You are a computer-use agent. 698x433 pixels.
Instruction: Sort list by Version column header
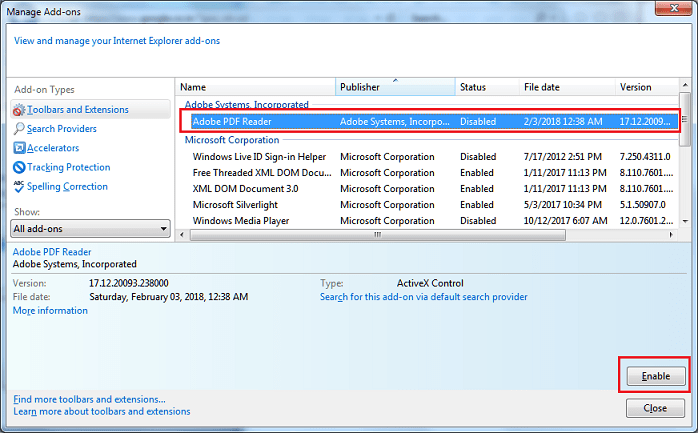pyautogui.click(x=646, y=87)
